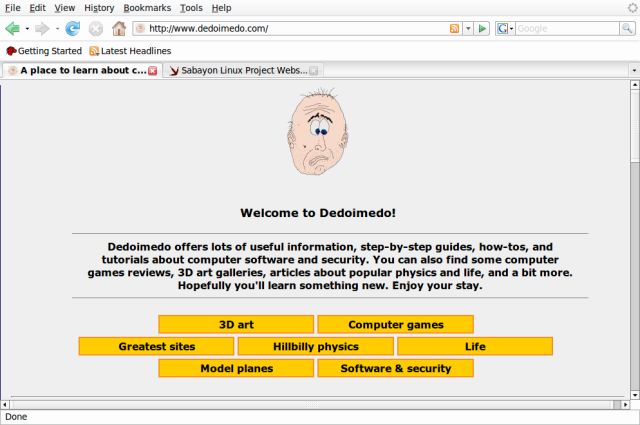
Task: Switch to the 'A place to learn about c...' tab
Action: 82,71
